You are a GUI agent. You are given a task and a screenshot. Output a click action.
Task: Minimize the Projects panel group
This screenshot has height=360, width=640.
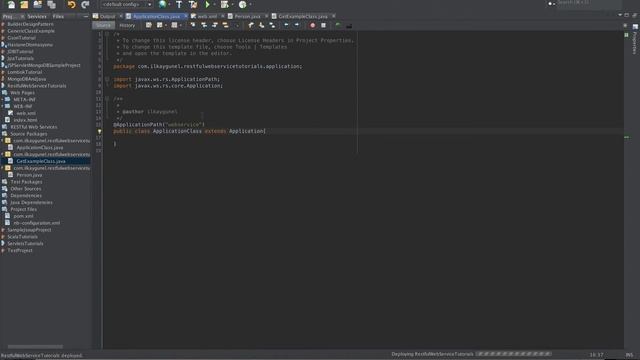coord(85,17)
